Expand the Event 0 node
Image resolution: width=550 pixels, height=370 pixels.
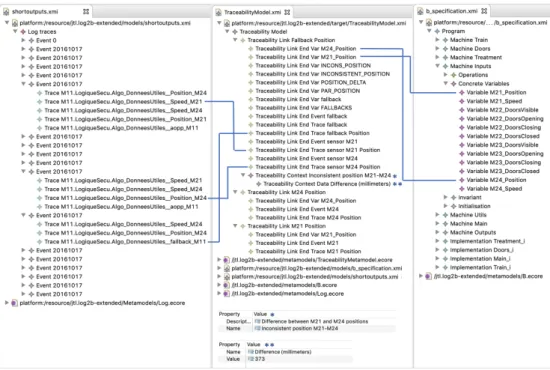click(x=24, y=40)
